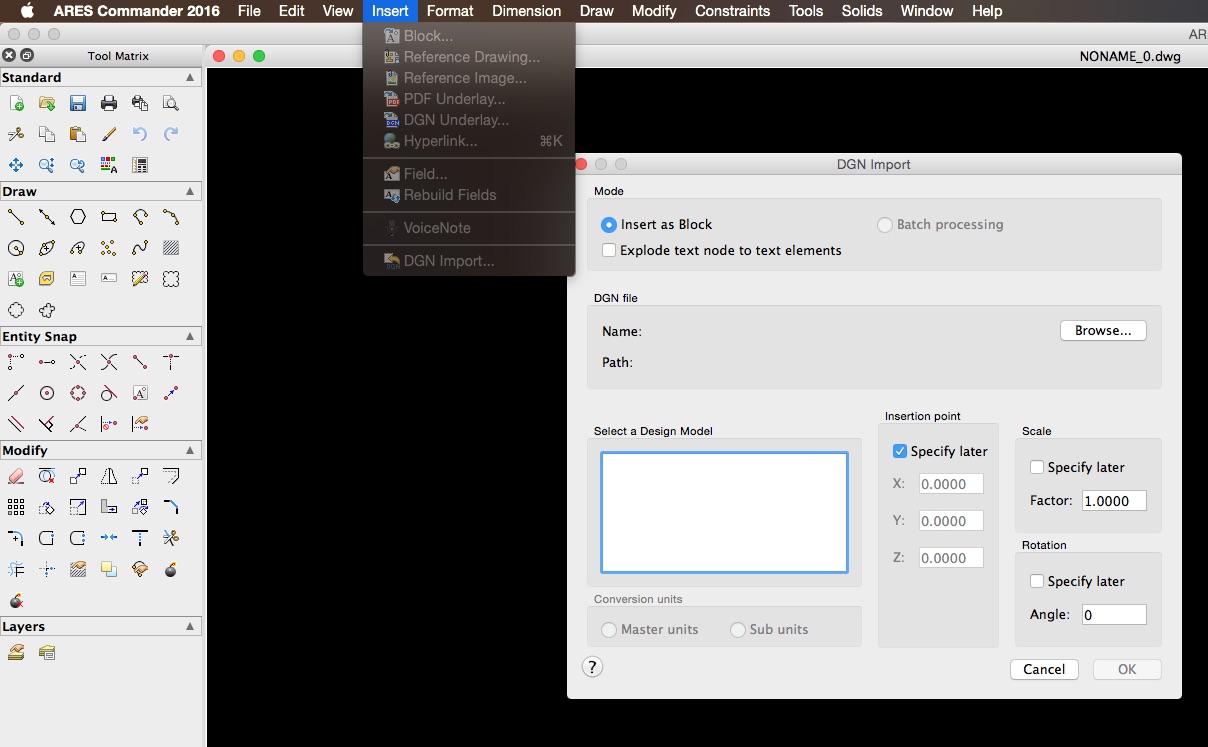Viewport: 1208px width, 747px height.
Task: Uncheck Insertion point Specify later checkbox
Action: coord(900,452)
